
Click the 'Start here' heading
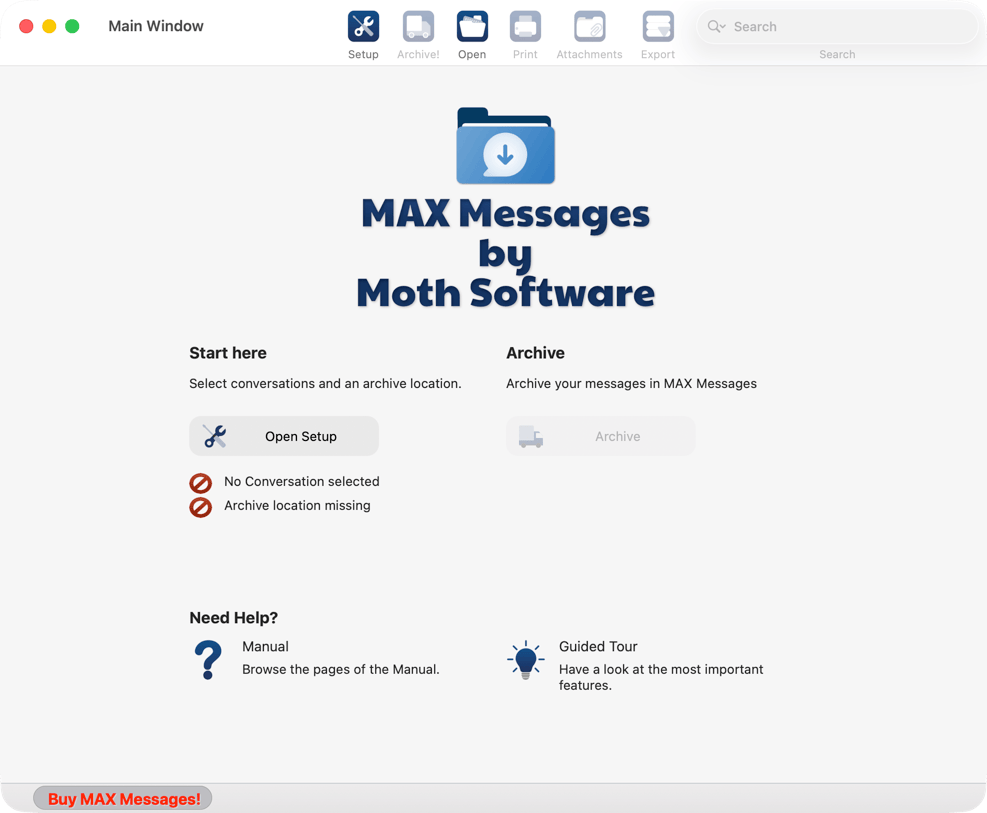point(228,353)
